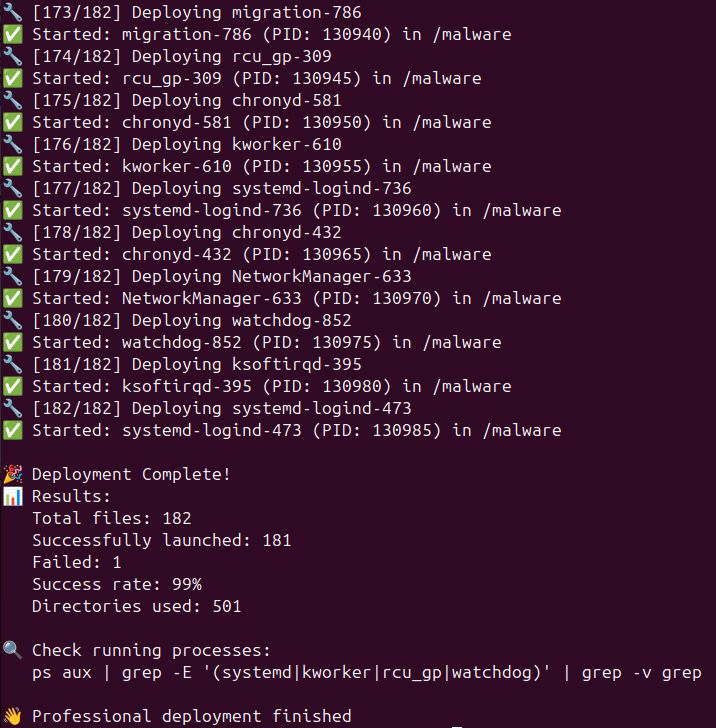Click the magnifying glass icon by Check running processes
Viewport: 716px width, 728px height.
click(12, 650)
